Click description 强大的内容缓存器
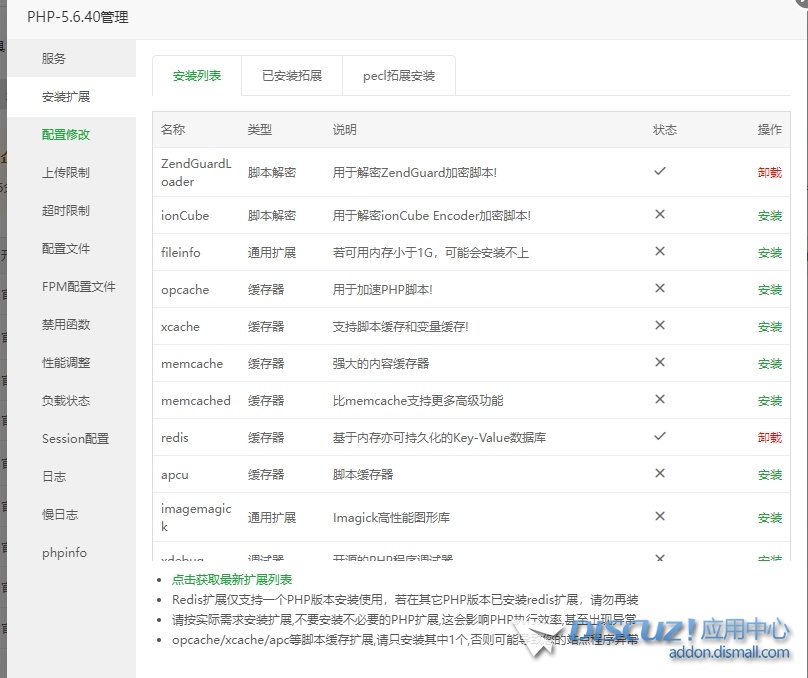 [381, 364]
